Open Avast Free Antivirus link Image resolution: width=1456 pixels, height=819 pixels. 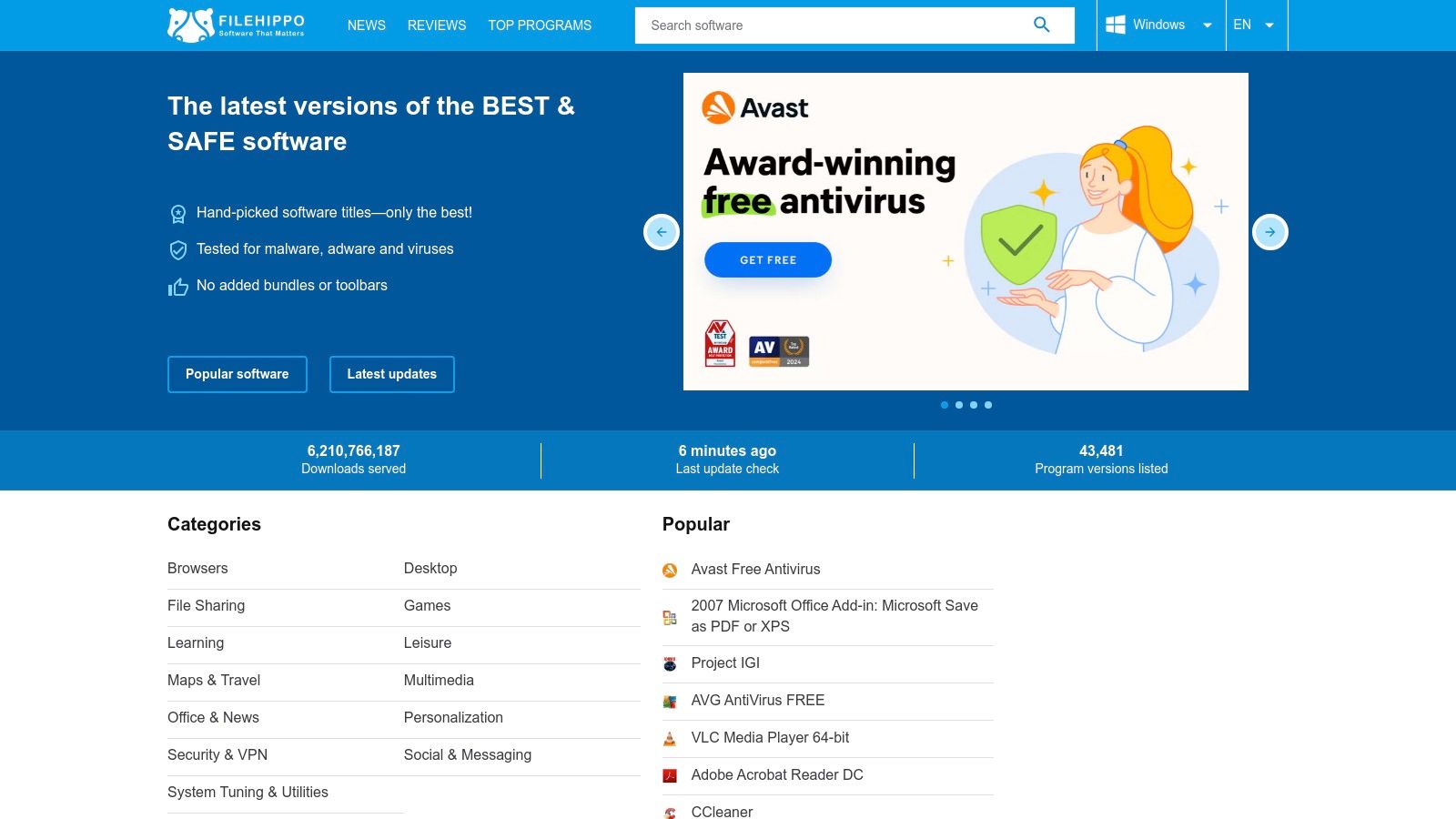(x=756, y=569)
